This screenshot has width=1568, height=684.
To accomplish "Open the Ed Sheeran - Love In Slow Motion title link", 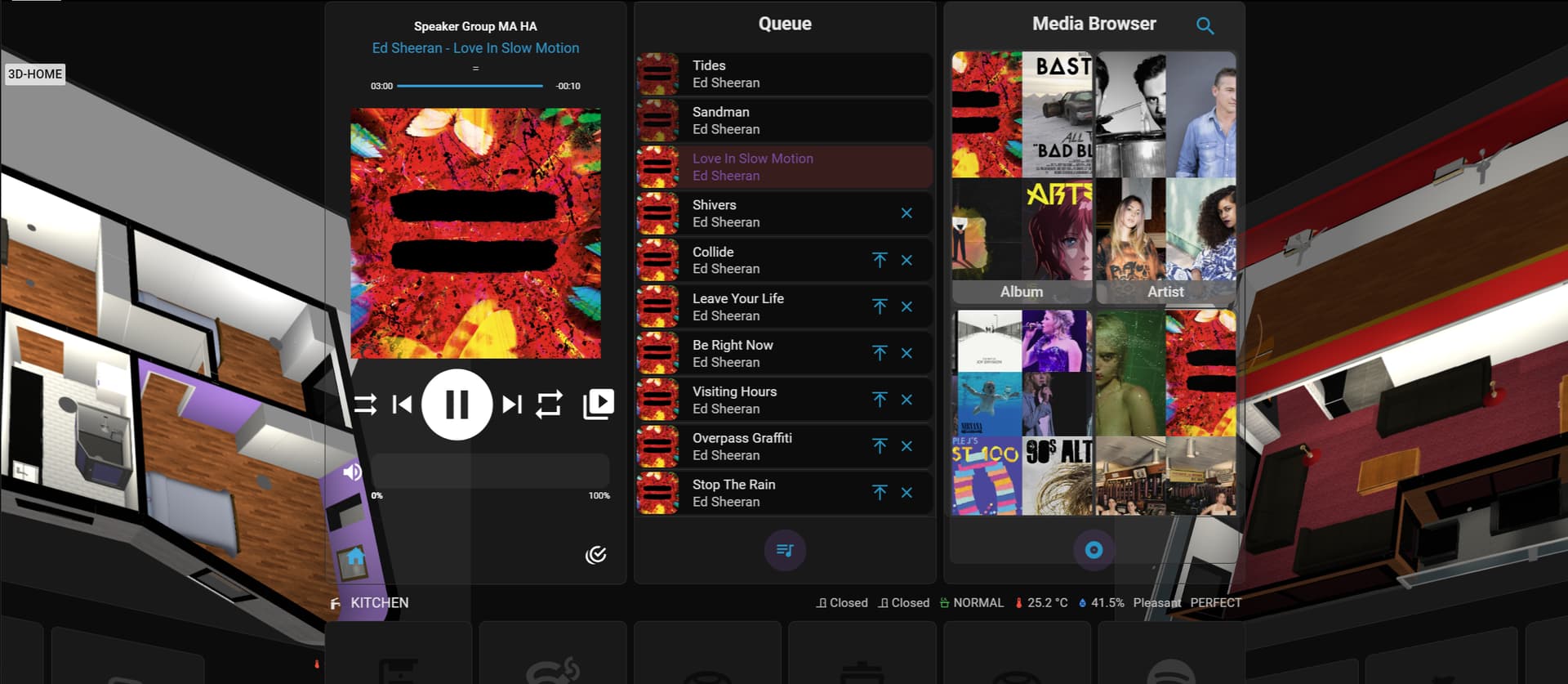I will 475,48.
